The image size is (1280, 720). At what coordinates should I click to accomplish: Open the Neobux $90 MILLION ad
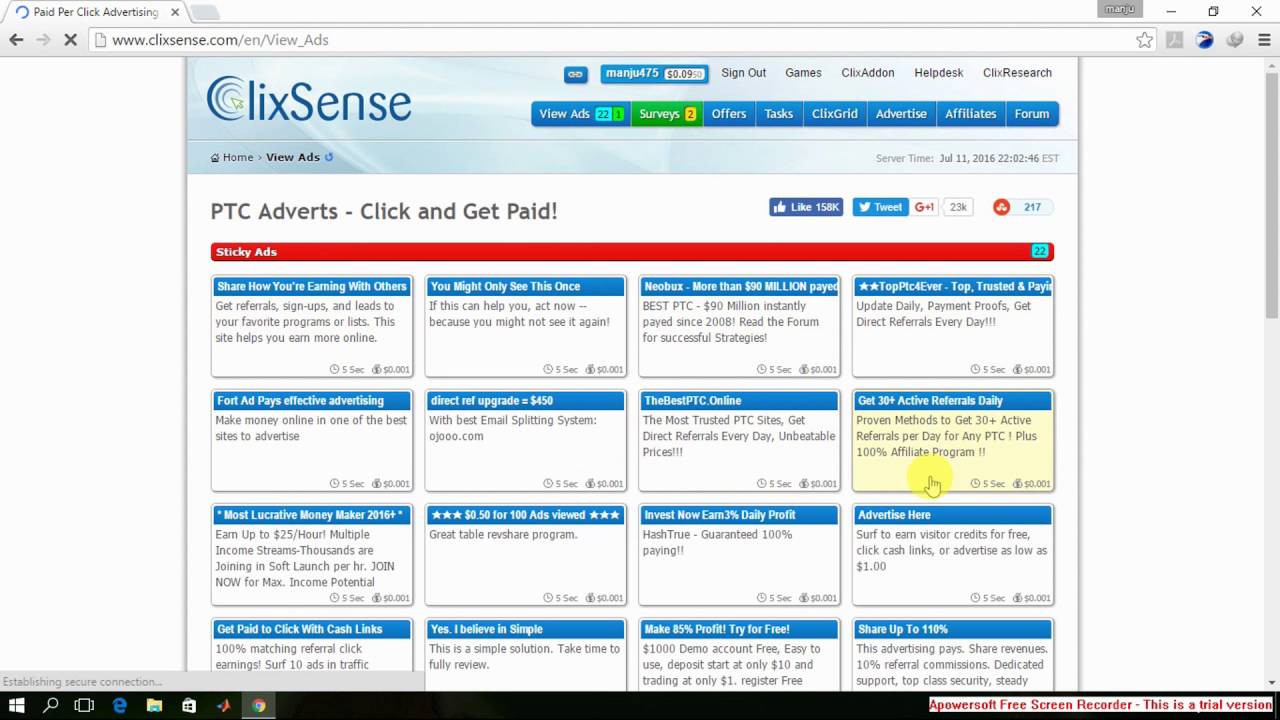pyautogui.click(x=740, y=326)
